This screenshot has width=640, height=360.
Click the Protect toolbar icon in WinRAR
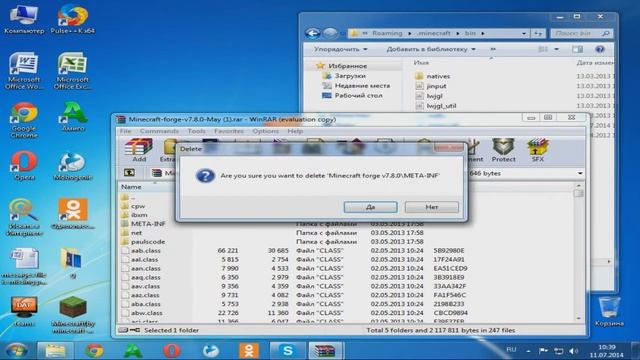click(x=503, y=150)
